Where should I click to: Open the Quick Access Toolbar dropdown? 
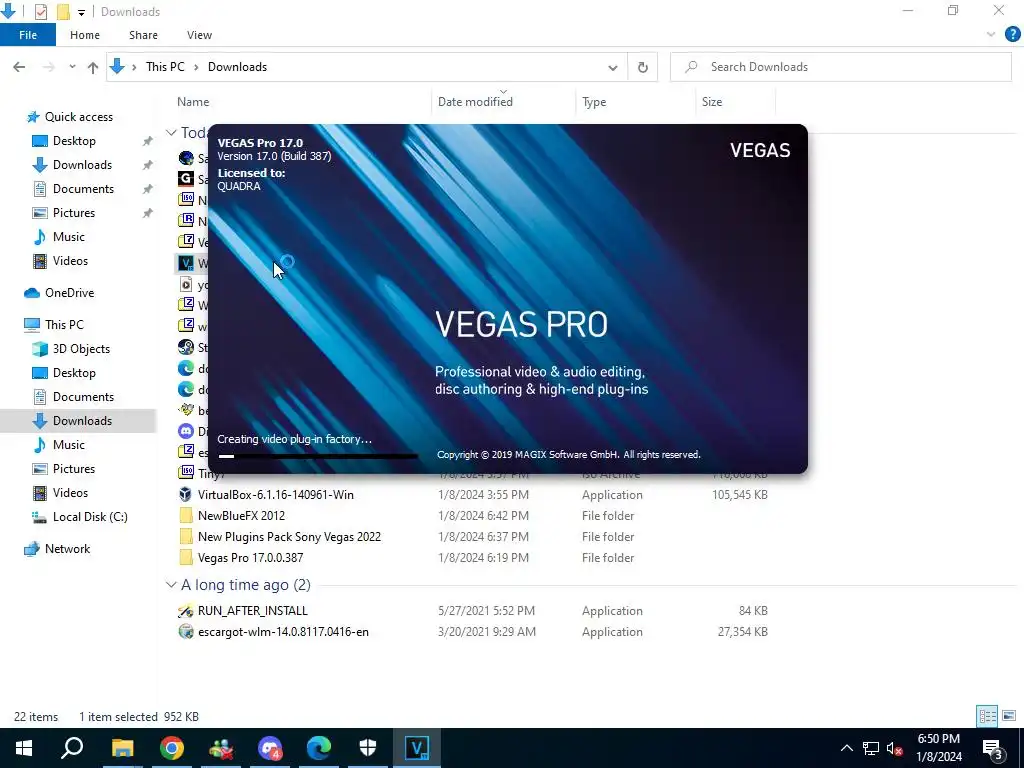(81, 12)
